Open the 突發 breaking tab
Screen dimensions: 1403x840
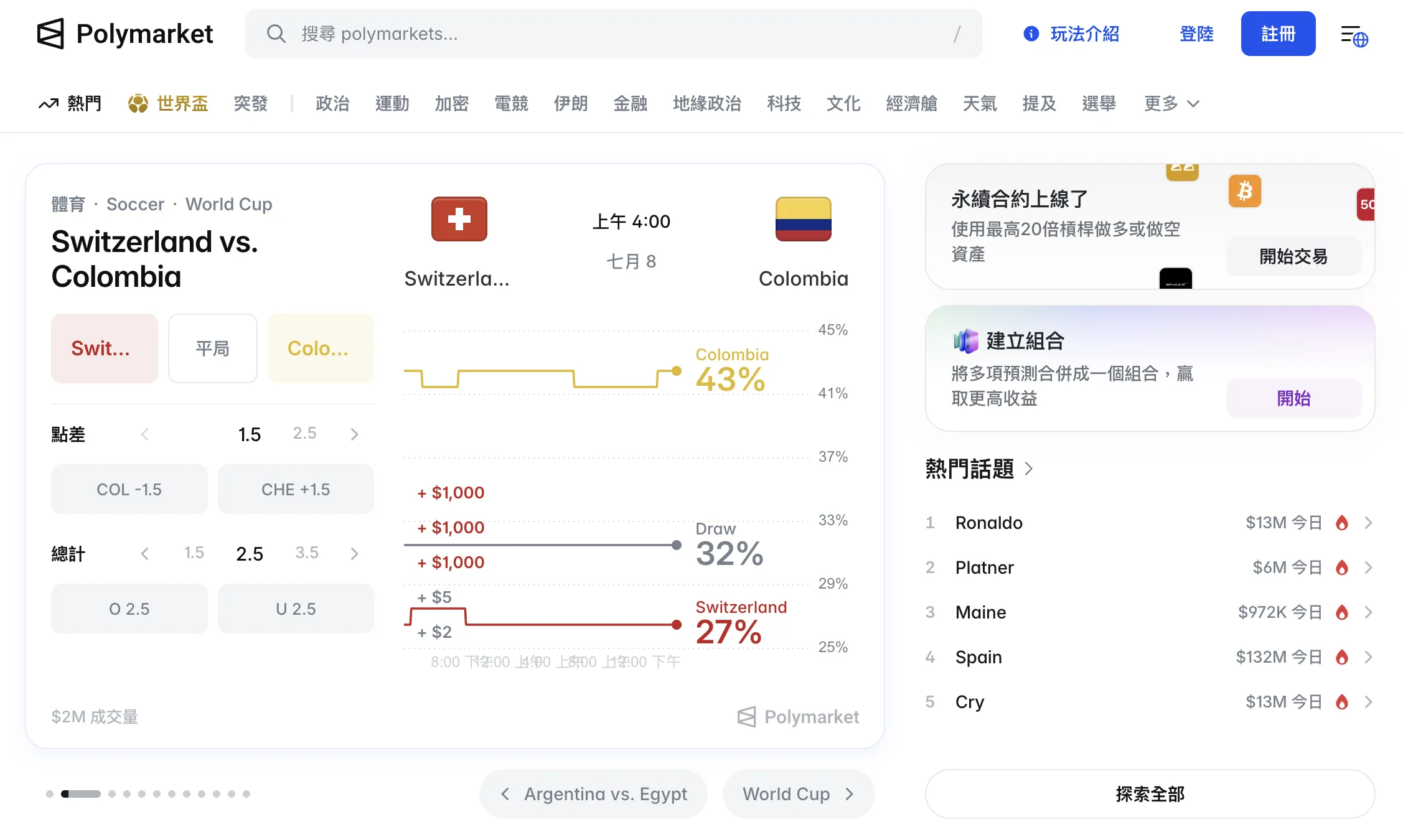click(x=251, y=103)
